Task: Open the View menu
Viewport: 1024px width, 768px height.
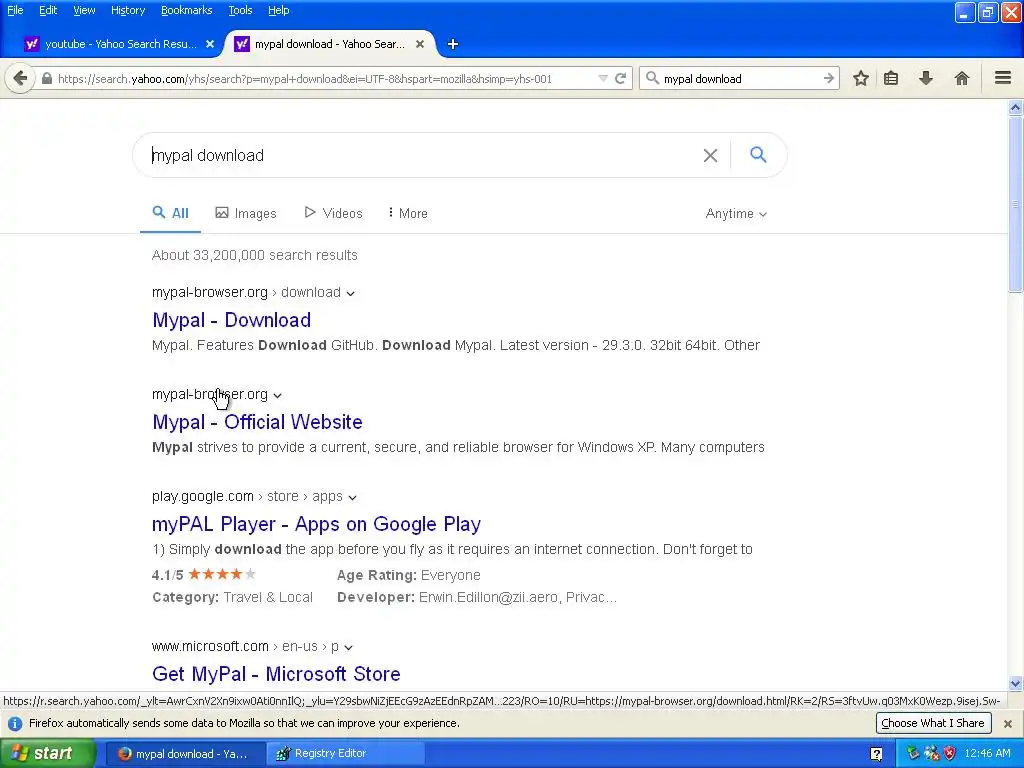Action: [84, 10]
